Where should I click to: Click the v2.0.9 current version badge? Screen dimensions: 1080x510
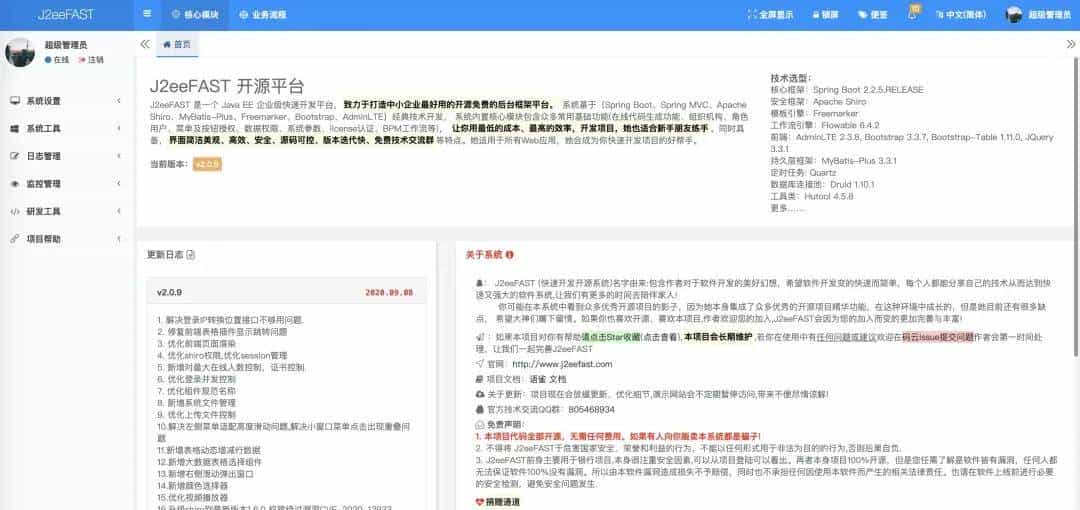click(x=207, y=165)
